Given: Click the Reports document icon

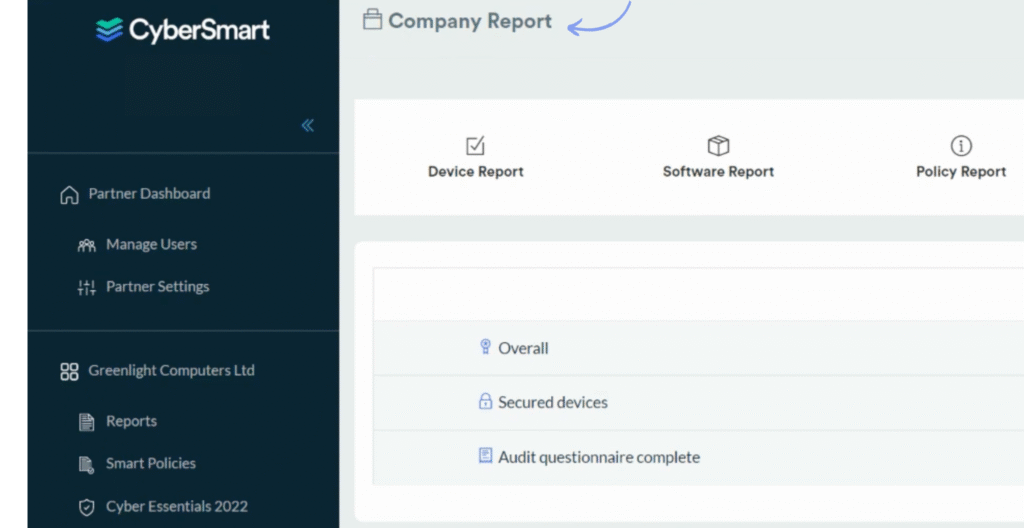Looking at the screenshot, I should coord(86,422).
